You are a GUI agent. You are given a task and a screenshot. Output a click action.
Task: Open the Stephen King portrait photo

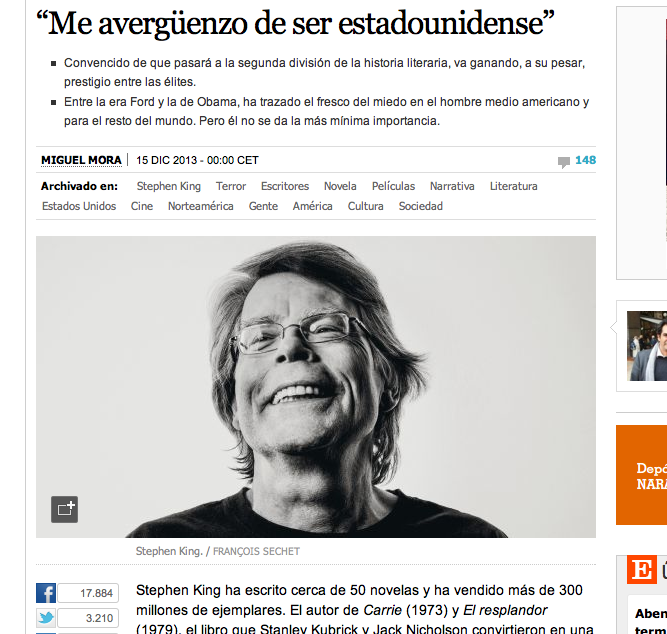(316, 387)
